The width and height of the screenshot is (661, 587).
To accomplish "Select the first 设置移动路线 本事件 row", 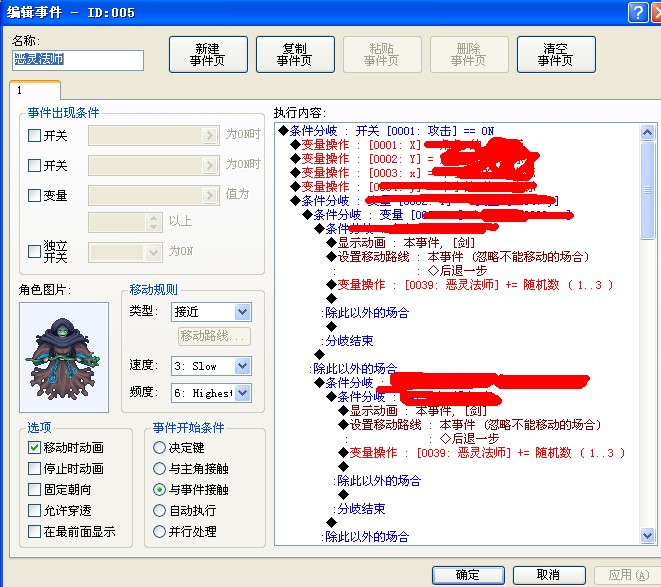I will pyautogui.click(x=457, y=257).
